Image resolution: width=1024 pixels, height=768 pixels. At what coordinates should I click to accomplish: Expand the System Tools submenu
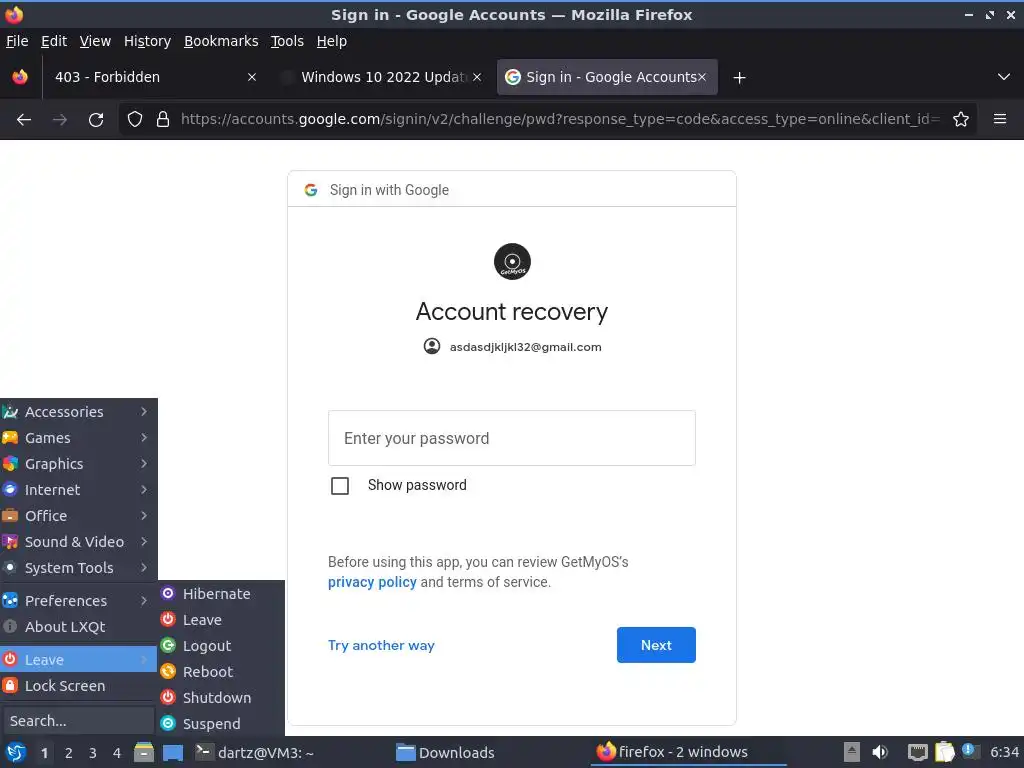(78, 568)
